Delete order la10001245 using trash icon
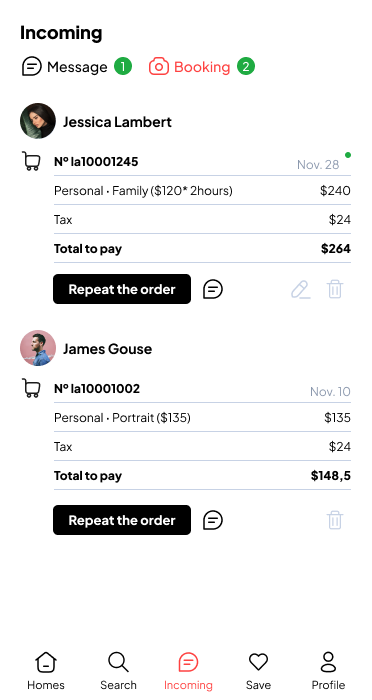The image size is (372, 700). [335, 289]
